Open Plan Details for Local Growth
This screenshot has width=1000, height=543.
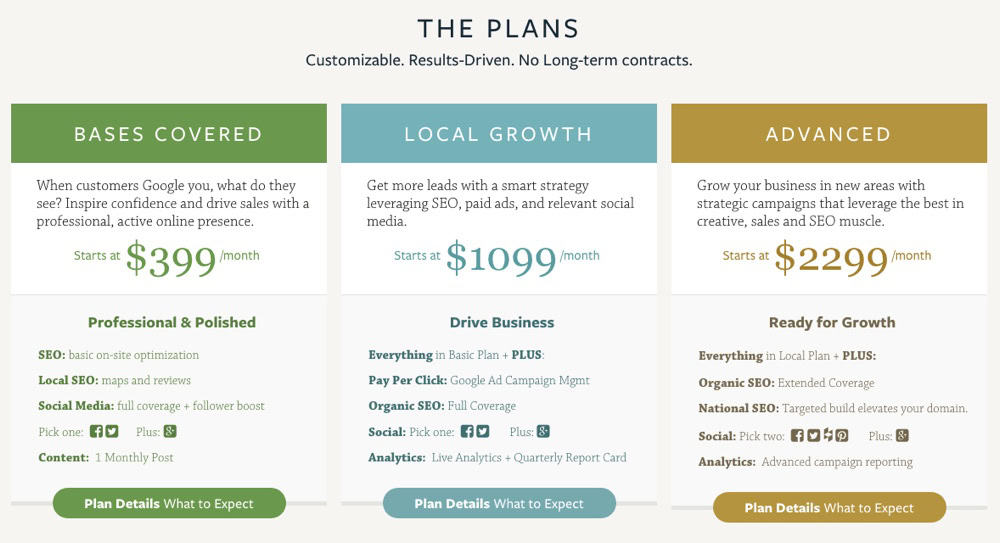[499, 503]
